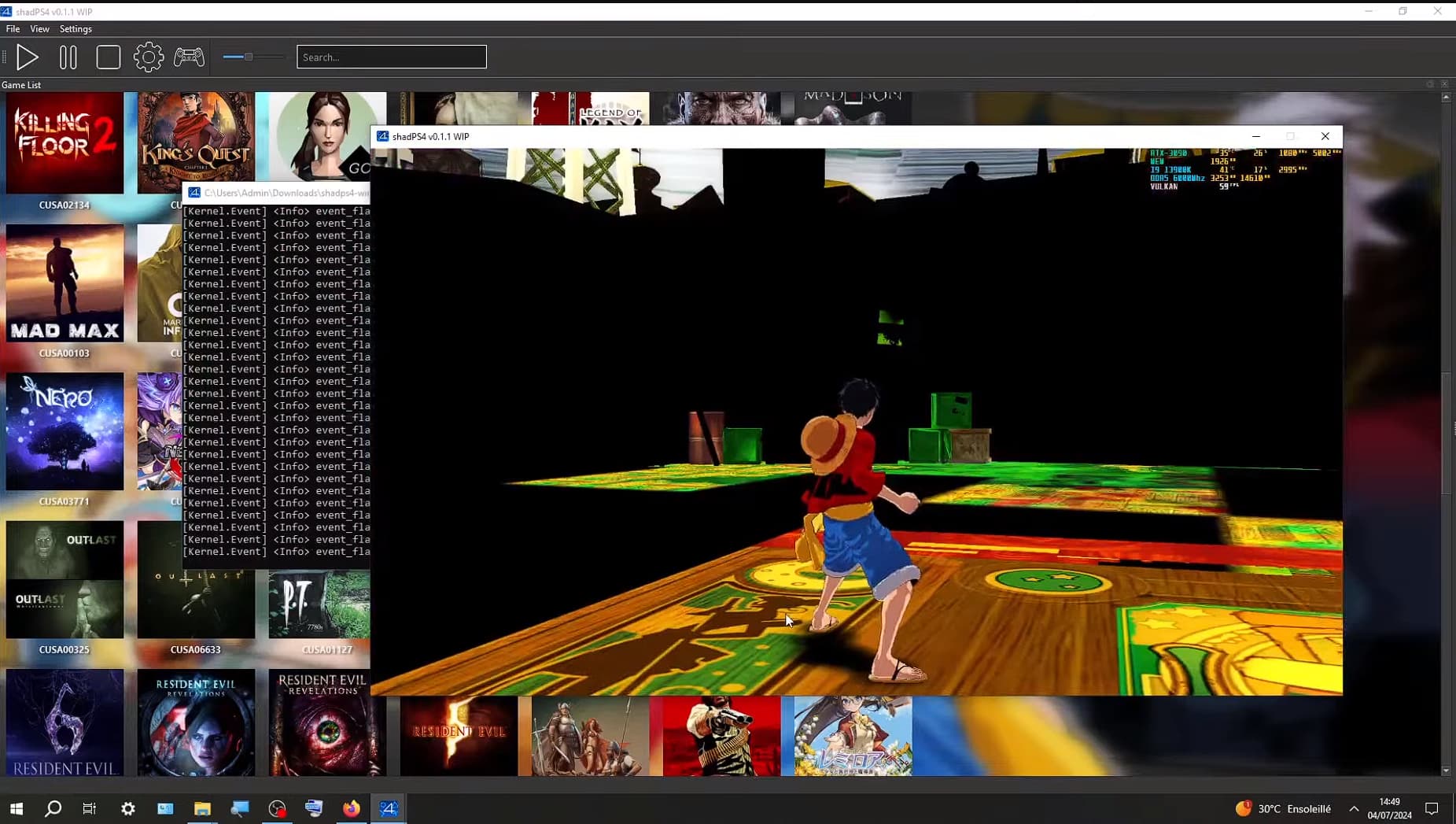Open the View menu
The height and width of the screenshot is (824, 1456).
(x=39, y=28)
